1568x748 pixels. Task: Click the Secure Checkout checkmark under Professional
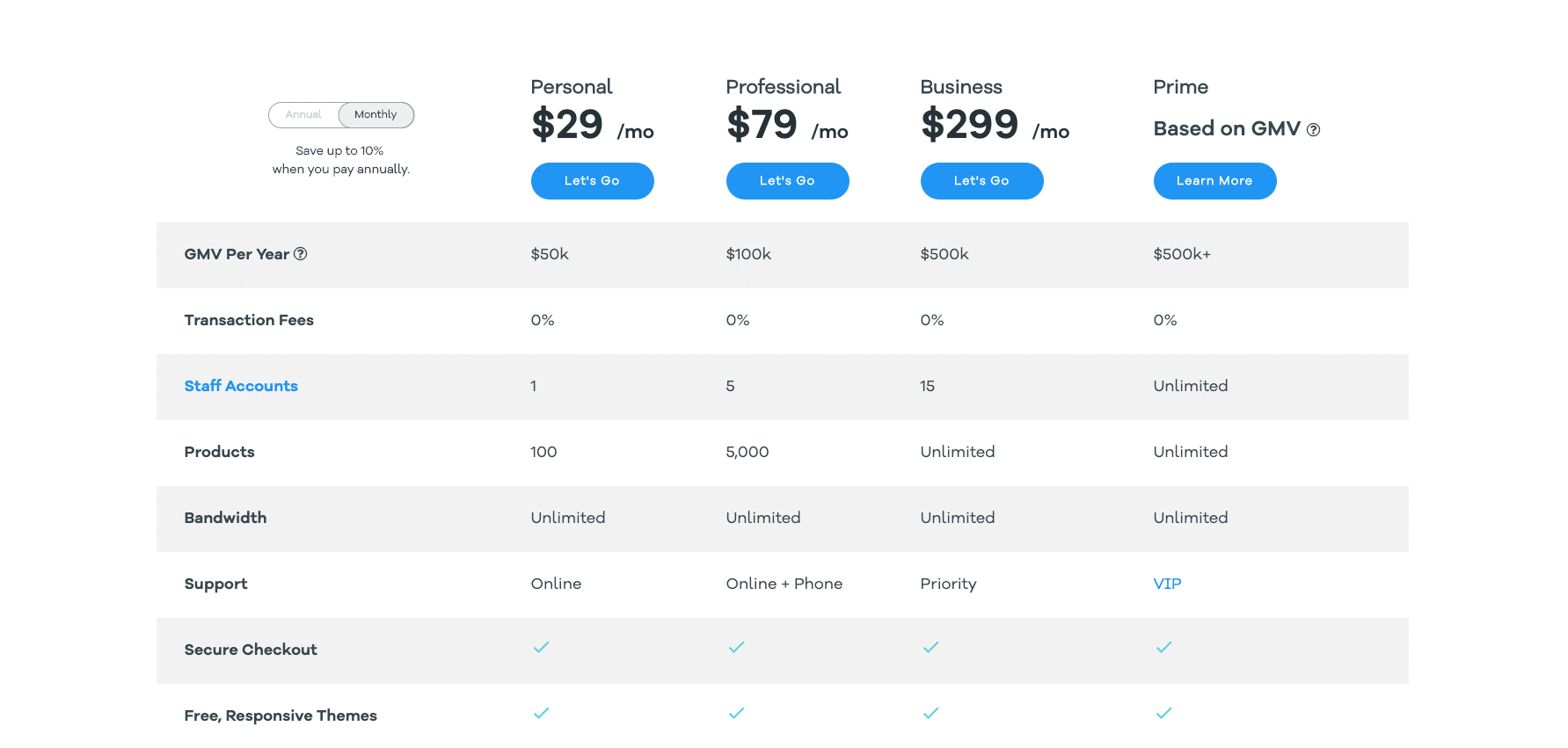[736, 648]
